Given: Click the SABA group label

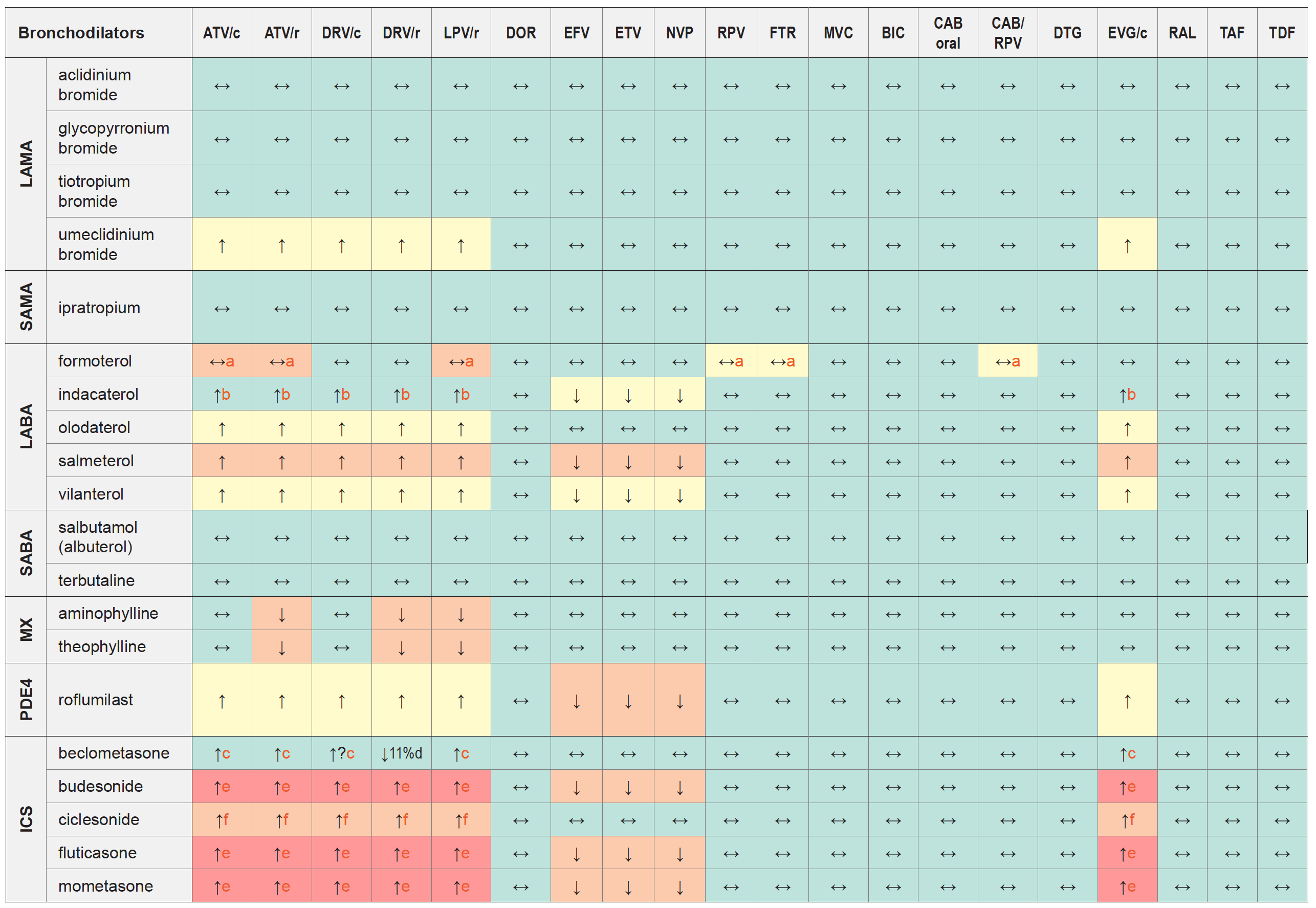Looking at the screenshot, I should [x=26, y=553].
